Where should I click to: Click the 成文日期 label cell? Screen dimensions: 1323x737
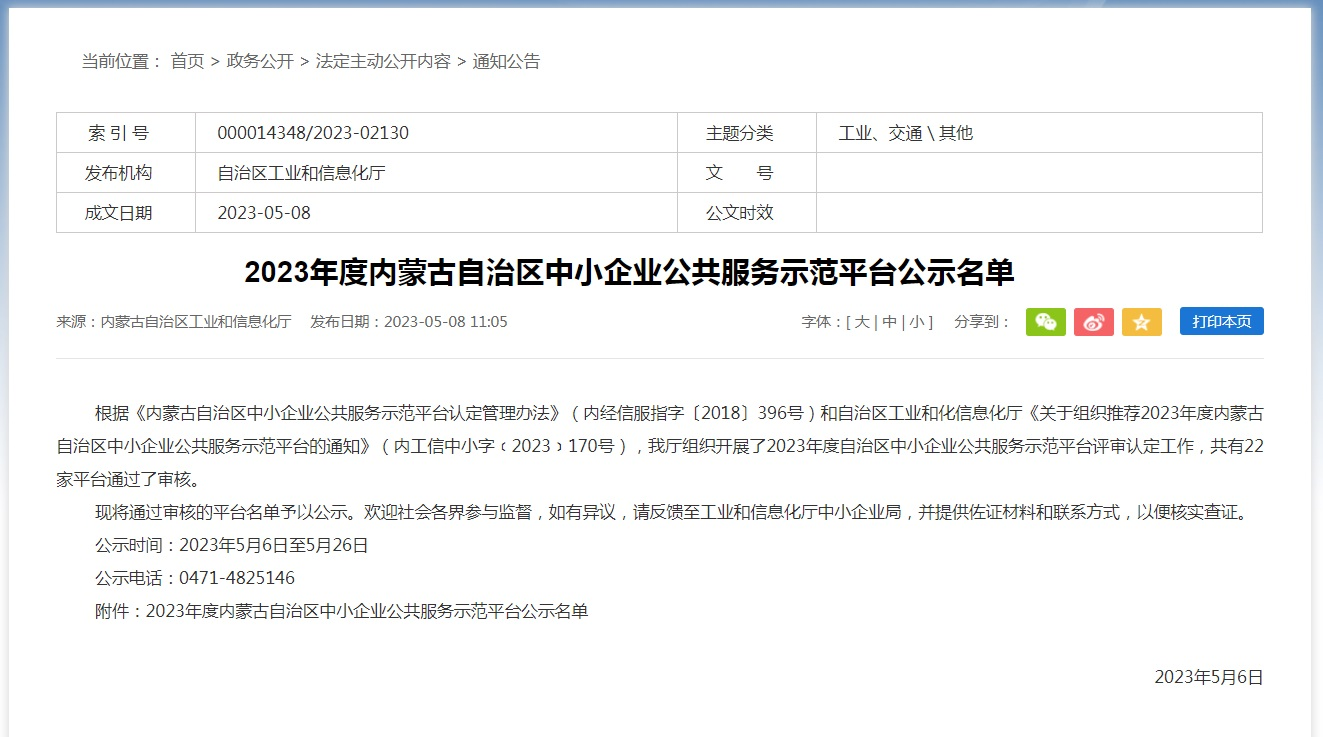coord(126,213)
